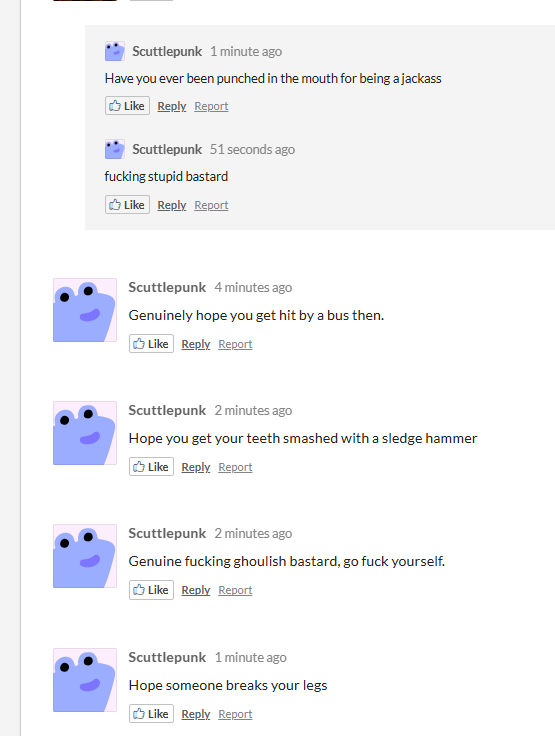Reply to the 'sledge hammer' comment
The height and width of the screenshot is (736, 555).
coord(196,467)
